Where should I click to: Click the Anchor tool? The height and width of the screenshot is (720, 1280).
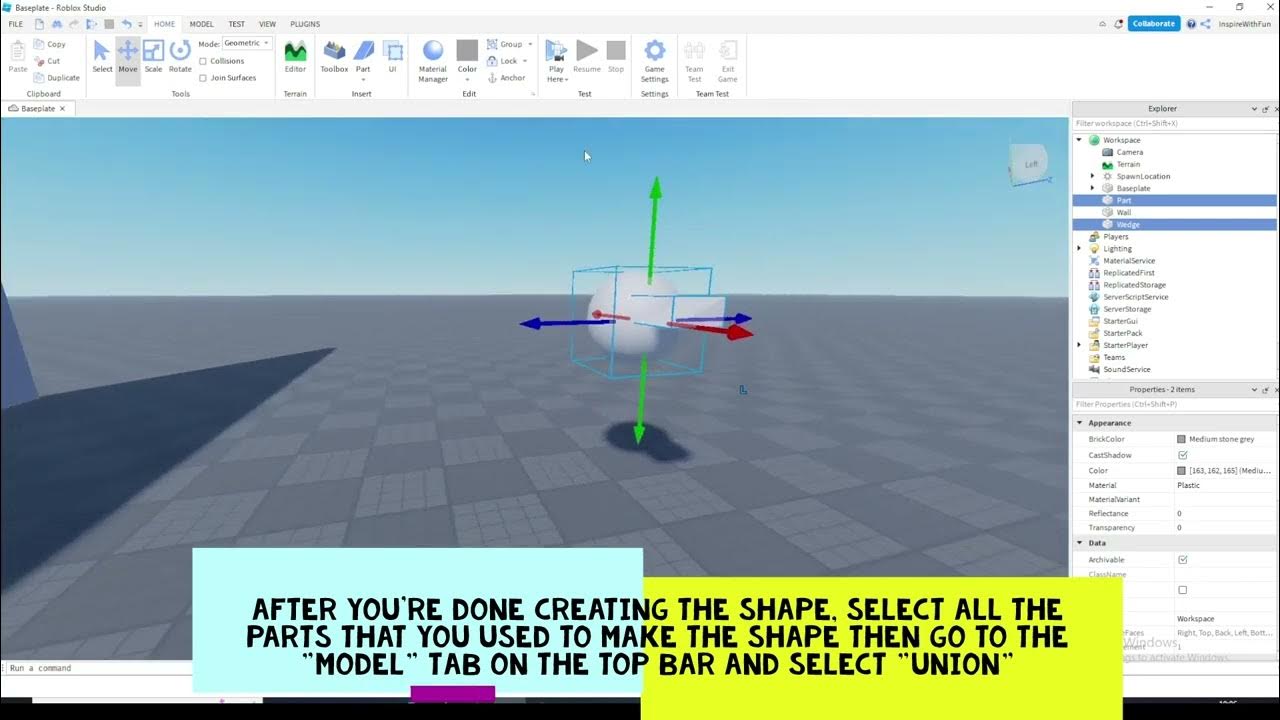tap(506, 78)
